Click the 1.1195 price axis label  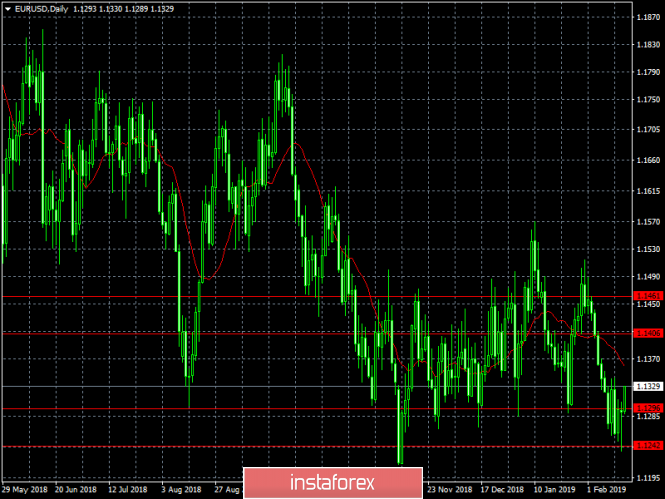(648, 478)
